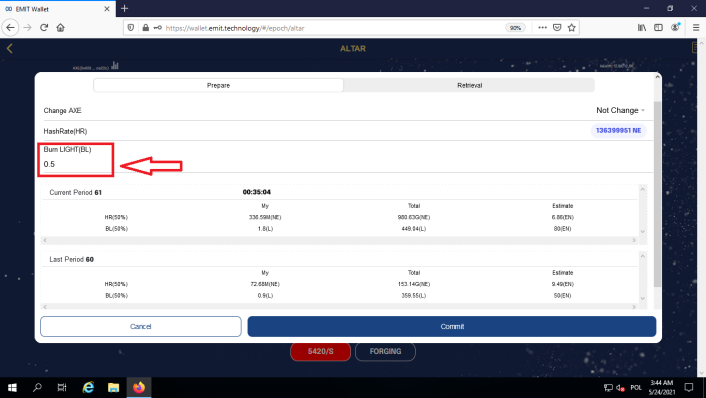Open the Firefox account icon
The width and height of the screenshot is (706, 398).
tap(675, 27)
